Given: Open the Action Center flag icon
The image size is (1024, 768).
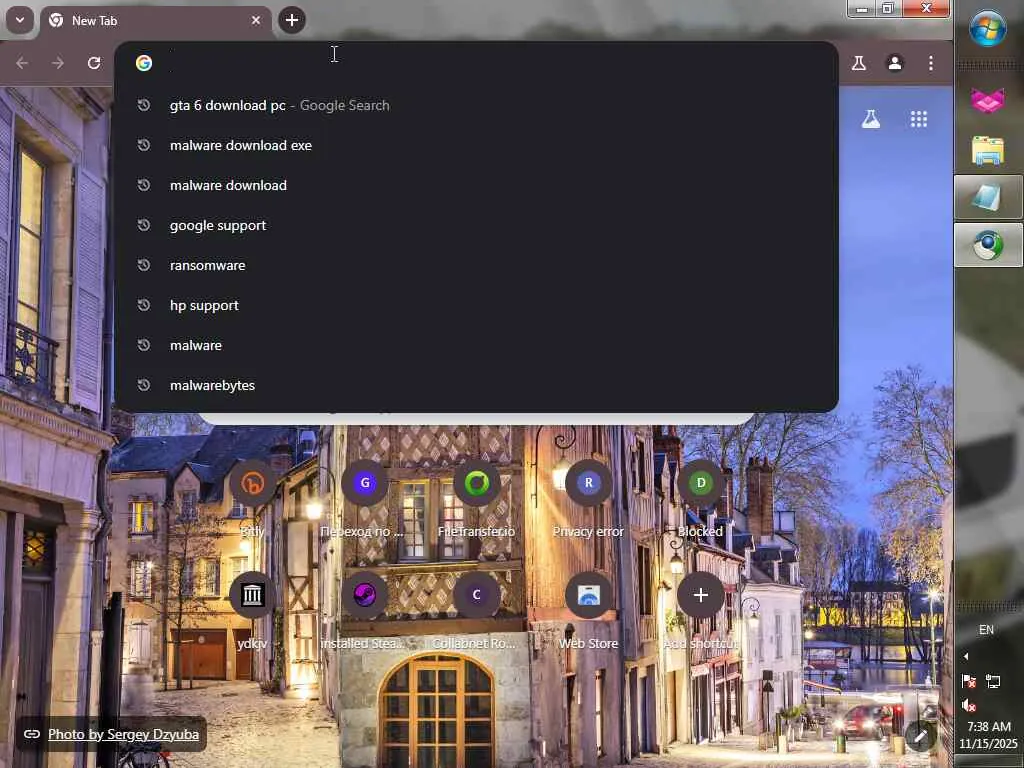Looking at the screenshot, I should point(969,682).
